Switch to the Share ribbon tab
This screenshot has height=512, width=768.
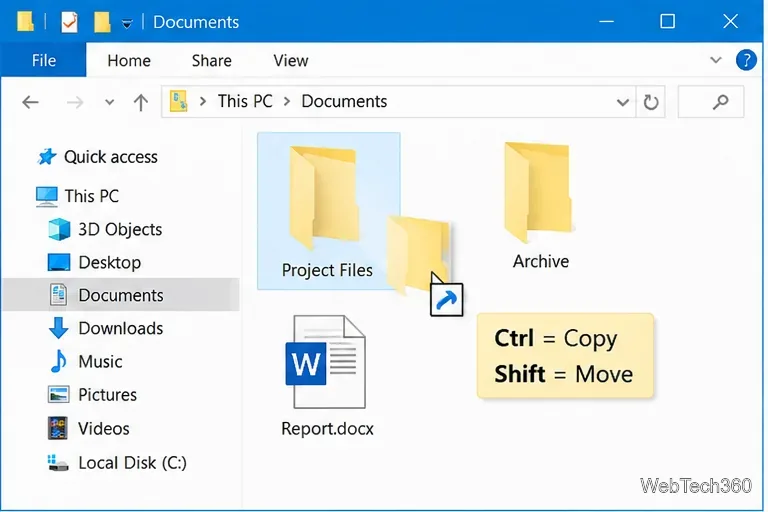pyautogui.click(x=212, y=60)
